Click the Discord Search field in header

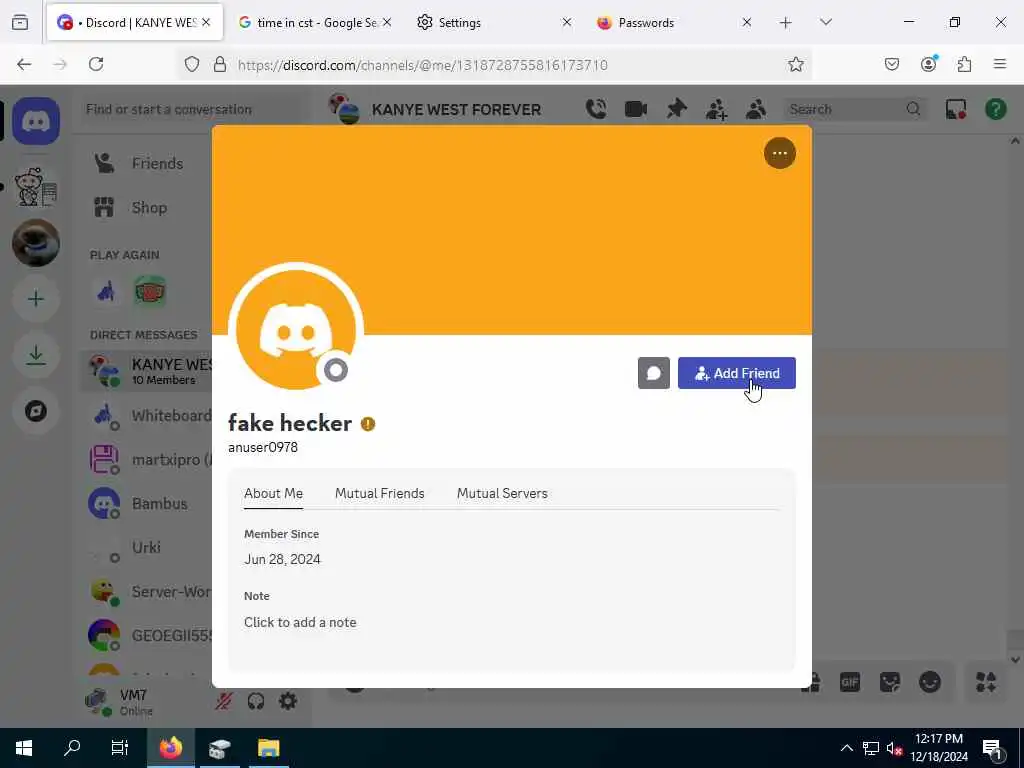[x=854, y=109]
